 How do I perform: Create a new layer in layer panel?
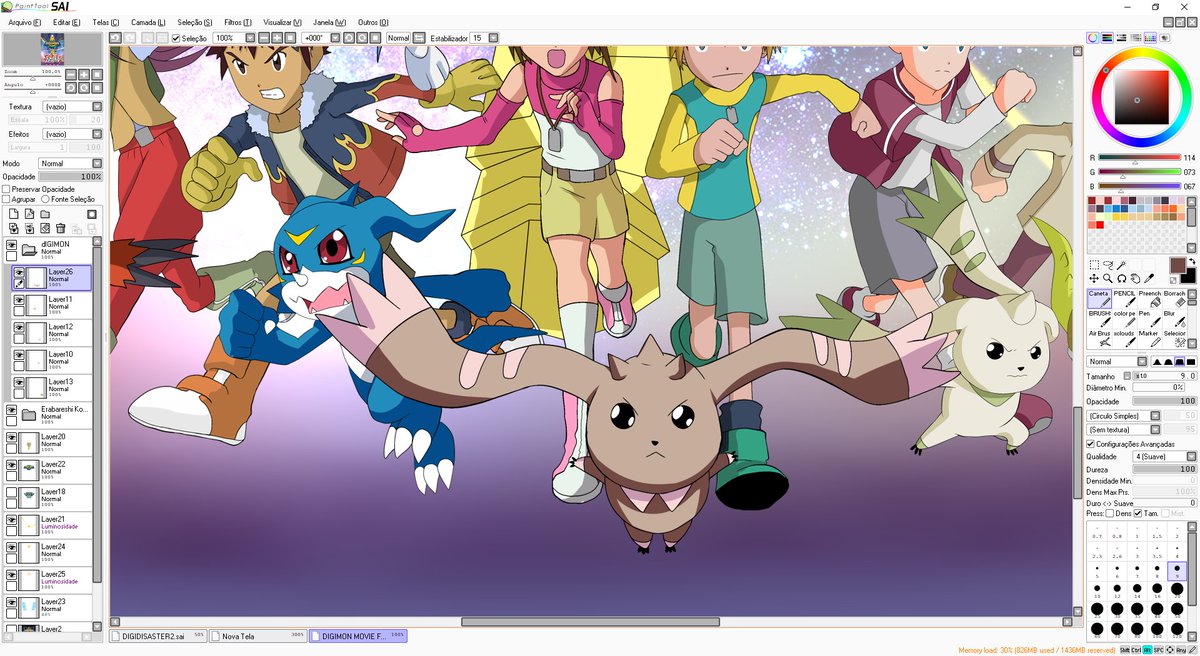pos(13,214)
